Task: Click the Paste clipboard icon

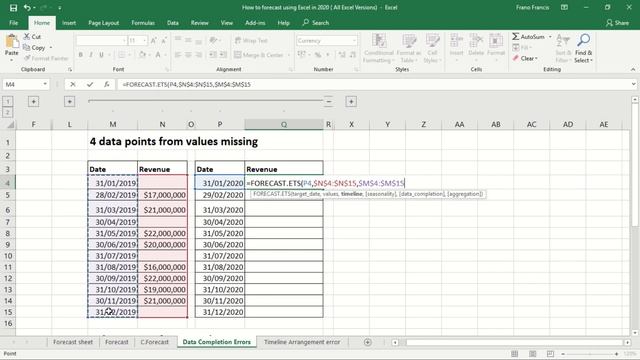Action: (x=11, y=42)
